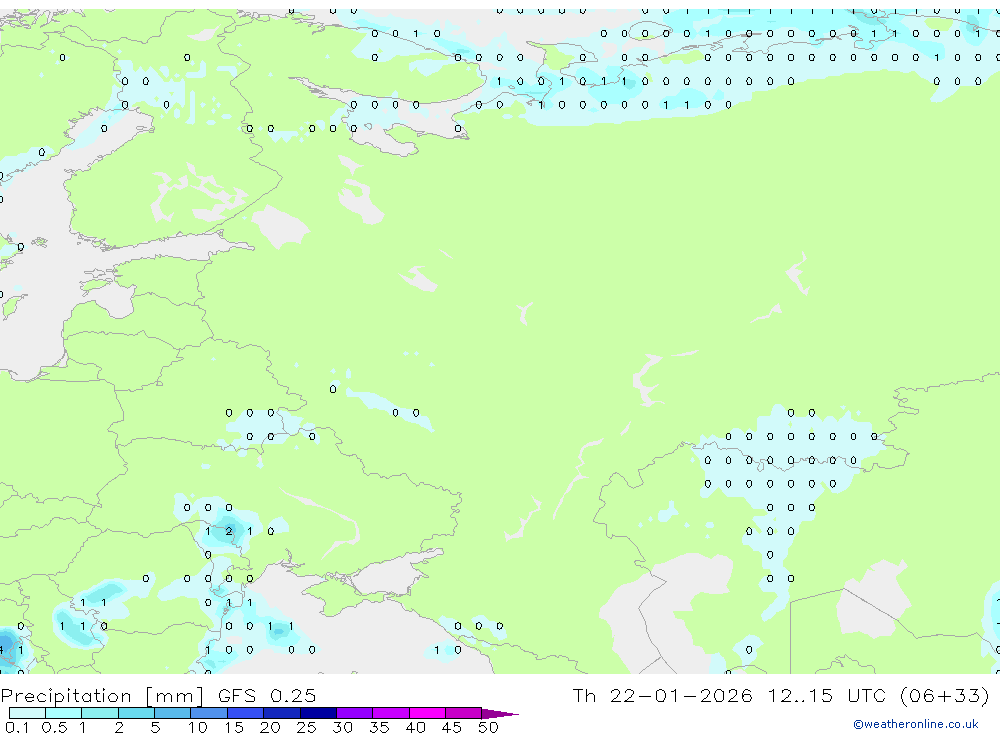Select the 45–50 mm legend swatch
Viewport: 1000px width, 733px height.
tap(464, 713)
